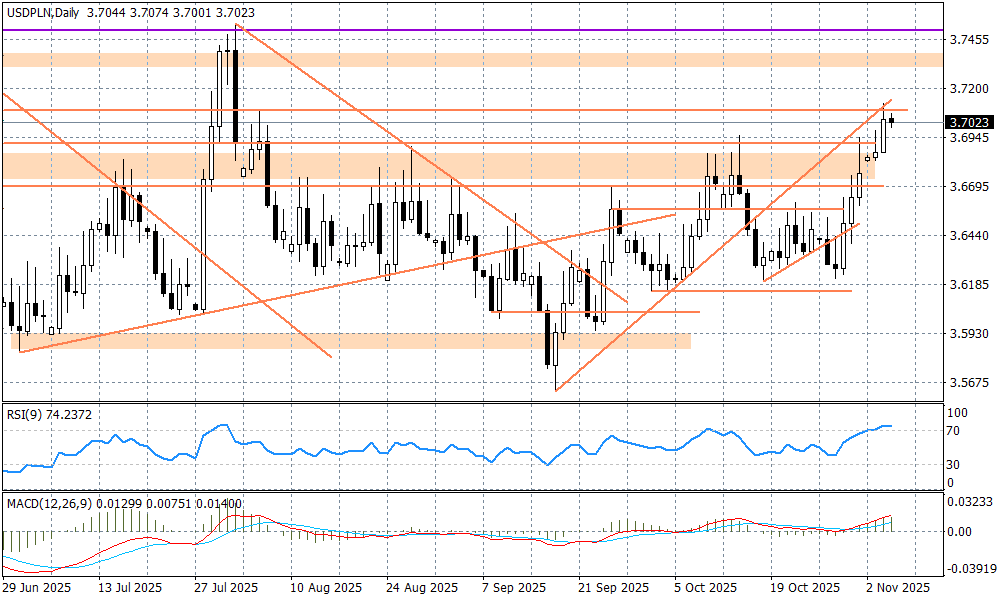
Task: Select the current price tag 3.7023
Action: tap(968, 122)
